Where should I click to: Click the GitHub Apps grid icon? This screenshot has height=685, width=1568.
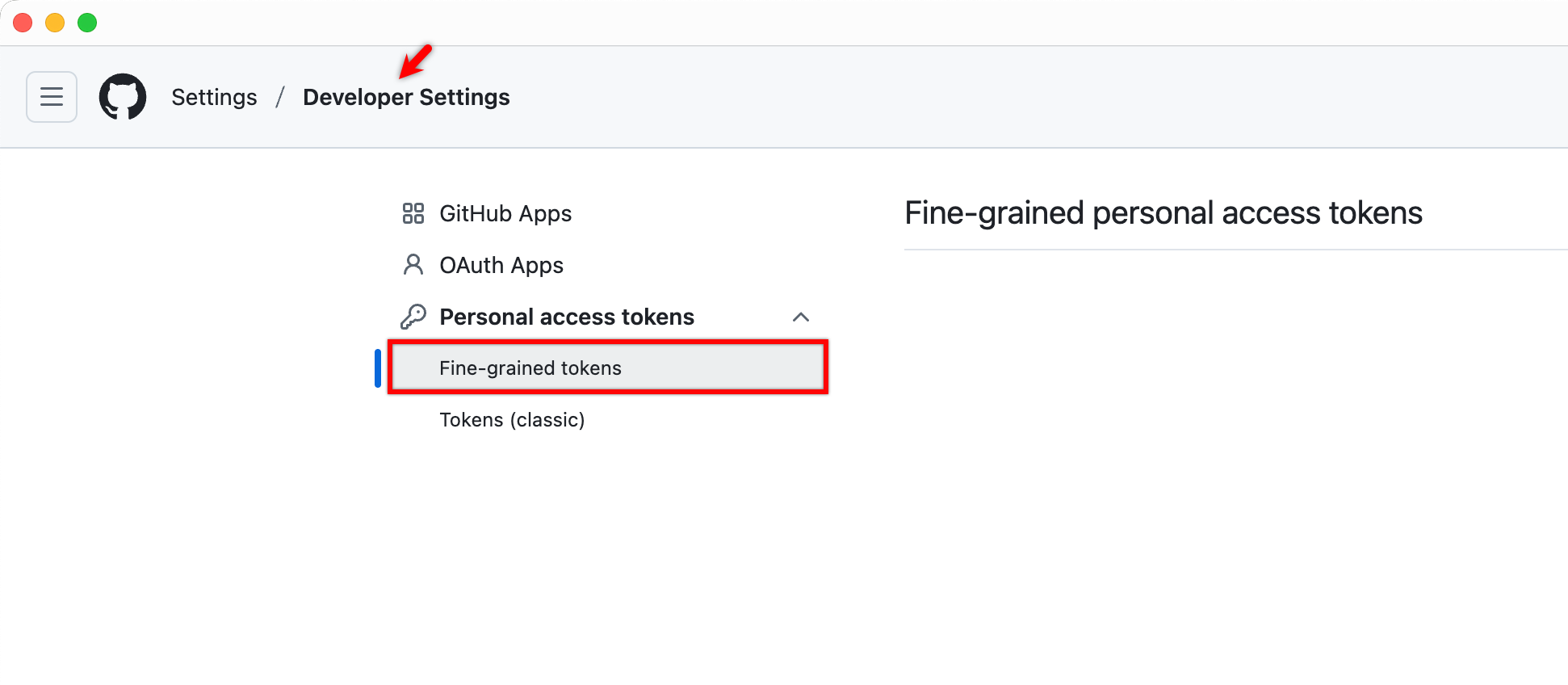(x=413, y=213)
